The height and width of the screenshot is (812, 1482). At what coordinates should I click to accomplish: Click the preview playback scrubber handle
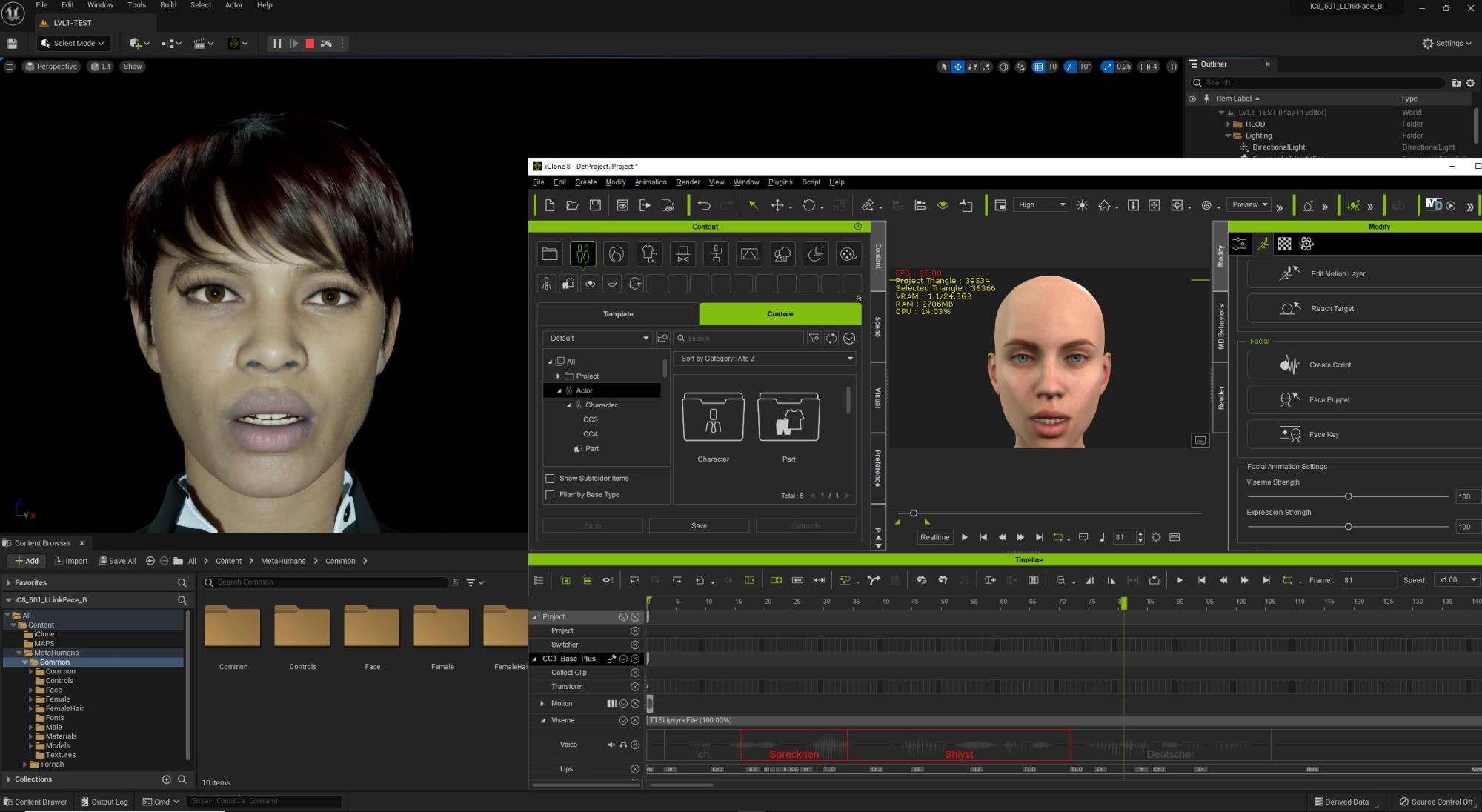pyautogui.click(x=913, y=513)
